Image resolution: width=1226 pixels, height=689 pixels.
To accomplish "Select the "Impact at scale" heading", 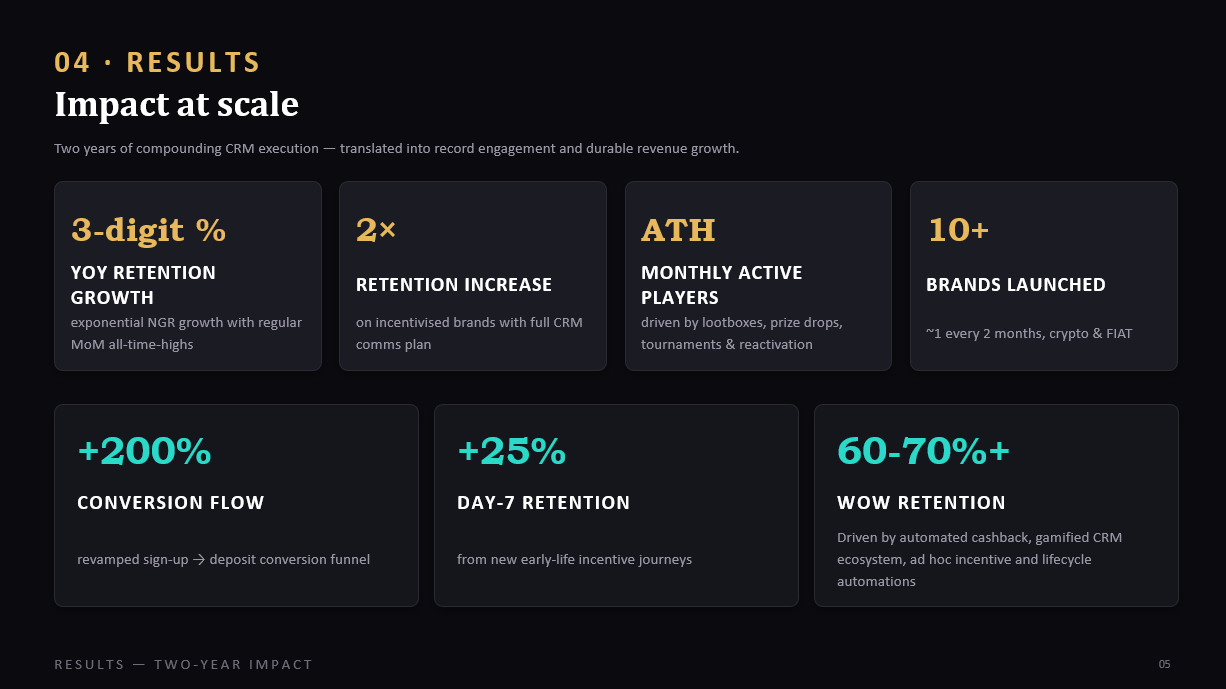I will coord(176,105).
